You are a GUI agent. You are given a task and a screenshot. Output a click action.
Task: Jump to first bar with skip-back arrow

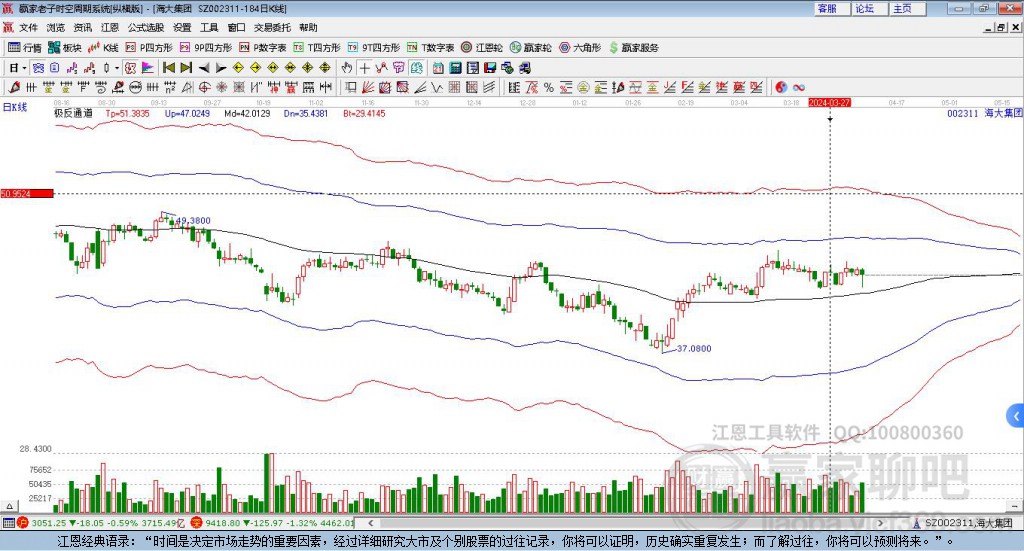tap(168, 68)
